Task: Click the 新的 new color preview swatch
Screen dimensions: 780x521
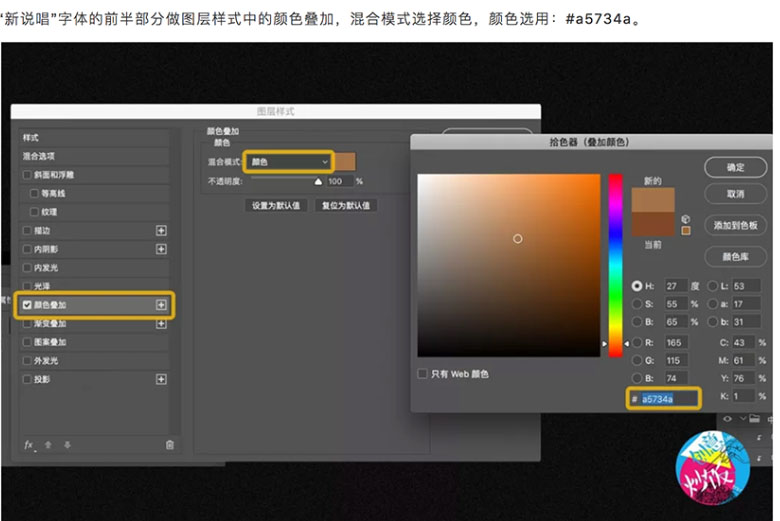Action: point(653,200)
